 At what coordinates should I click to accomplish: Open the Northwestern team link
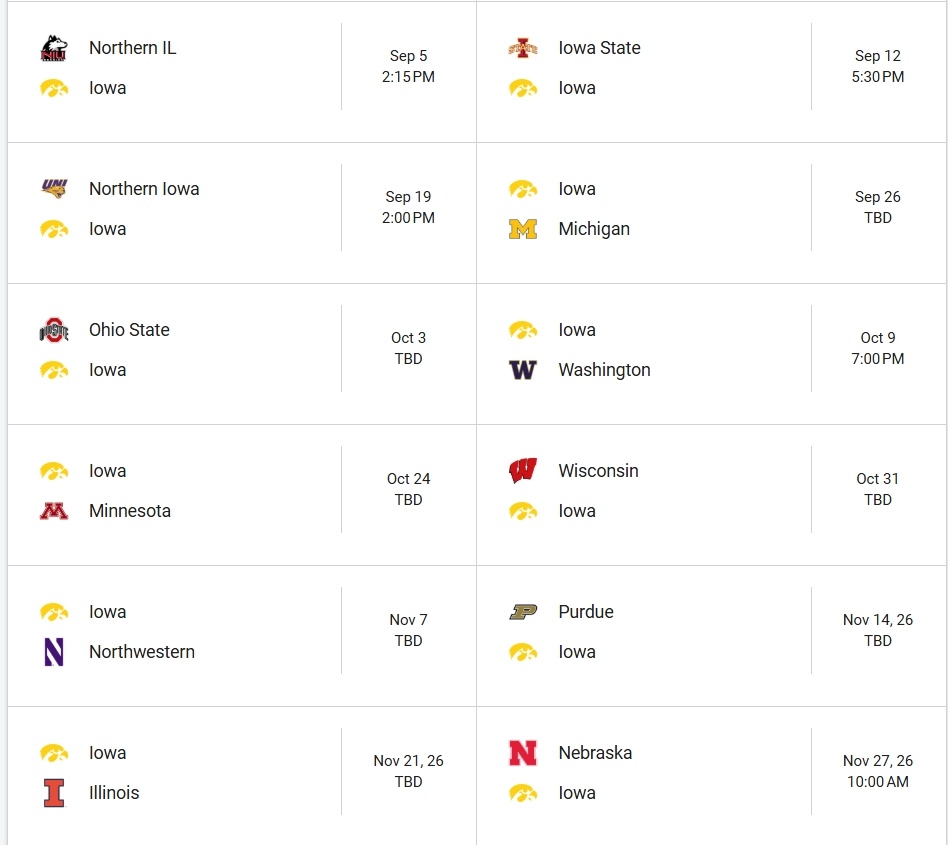click(x=141, y=652)
